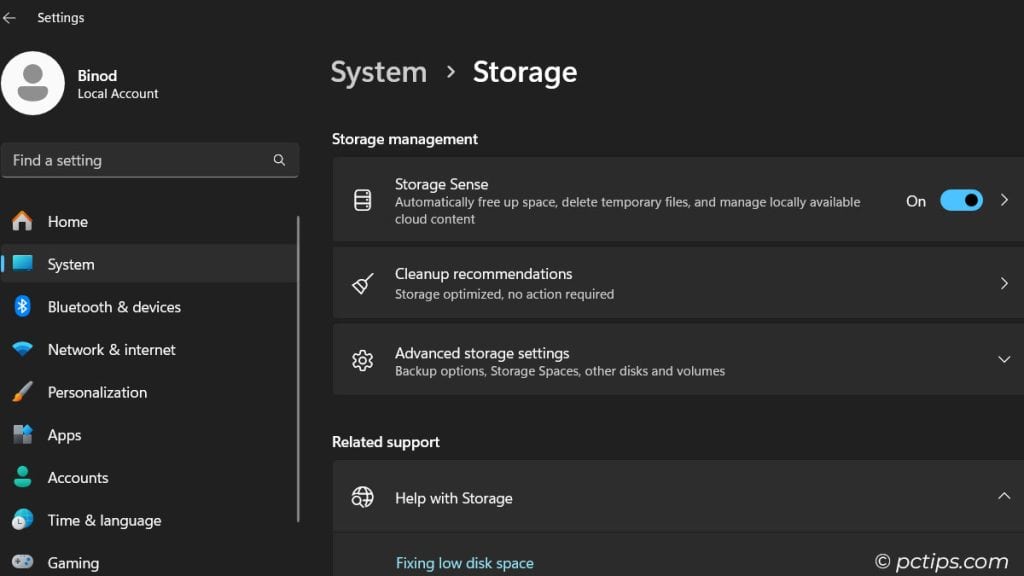Click the Time & language globe-clock icon
This screenshot has width=1024, height=576.
[22, 520]
